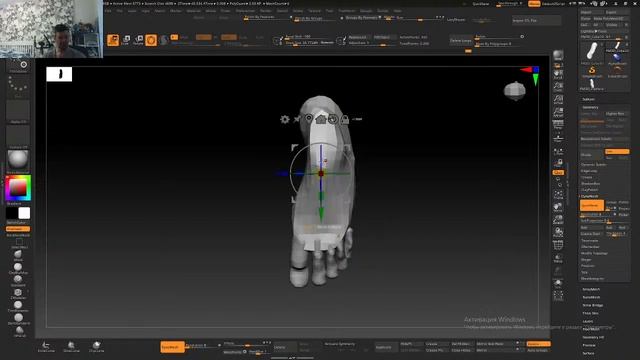Toggle the Floor grid
Image resolution: width=640 pixels, height=360 pixels.
click(x=558, y=138)
